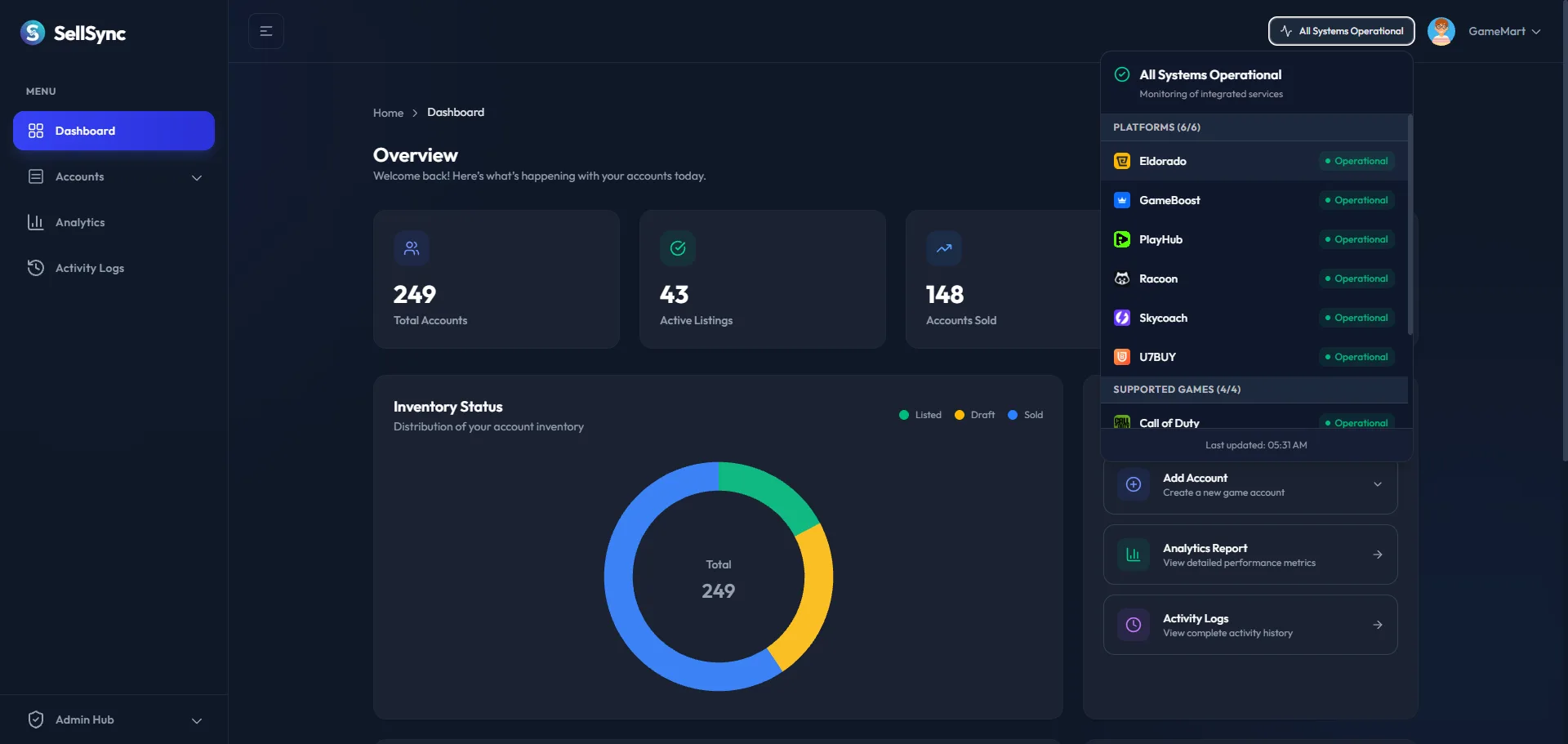Click the Analytics Report chart icon

[1134, 555]
